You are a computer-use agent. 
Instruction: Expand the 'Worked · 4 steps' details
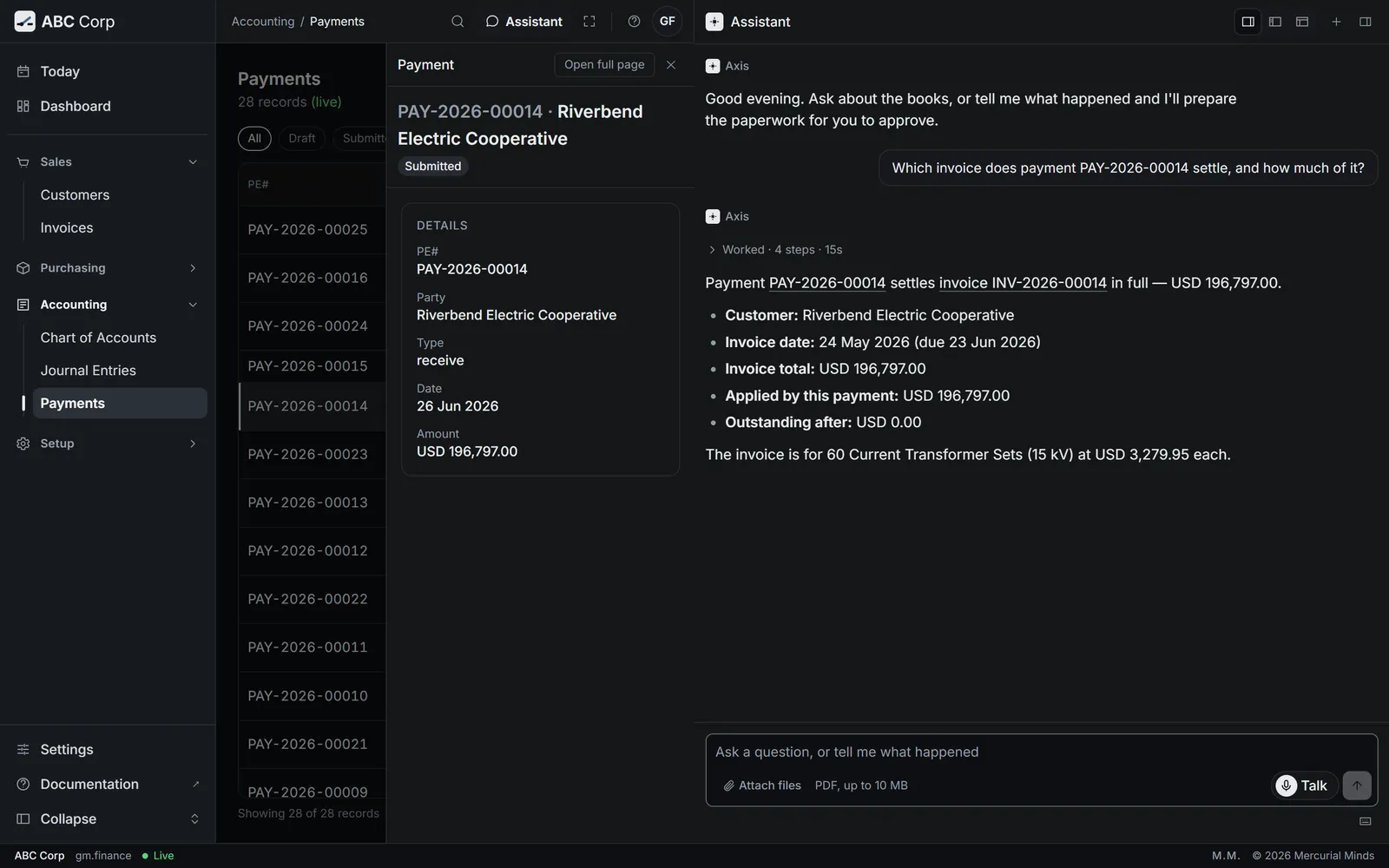(774, 250)
